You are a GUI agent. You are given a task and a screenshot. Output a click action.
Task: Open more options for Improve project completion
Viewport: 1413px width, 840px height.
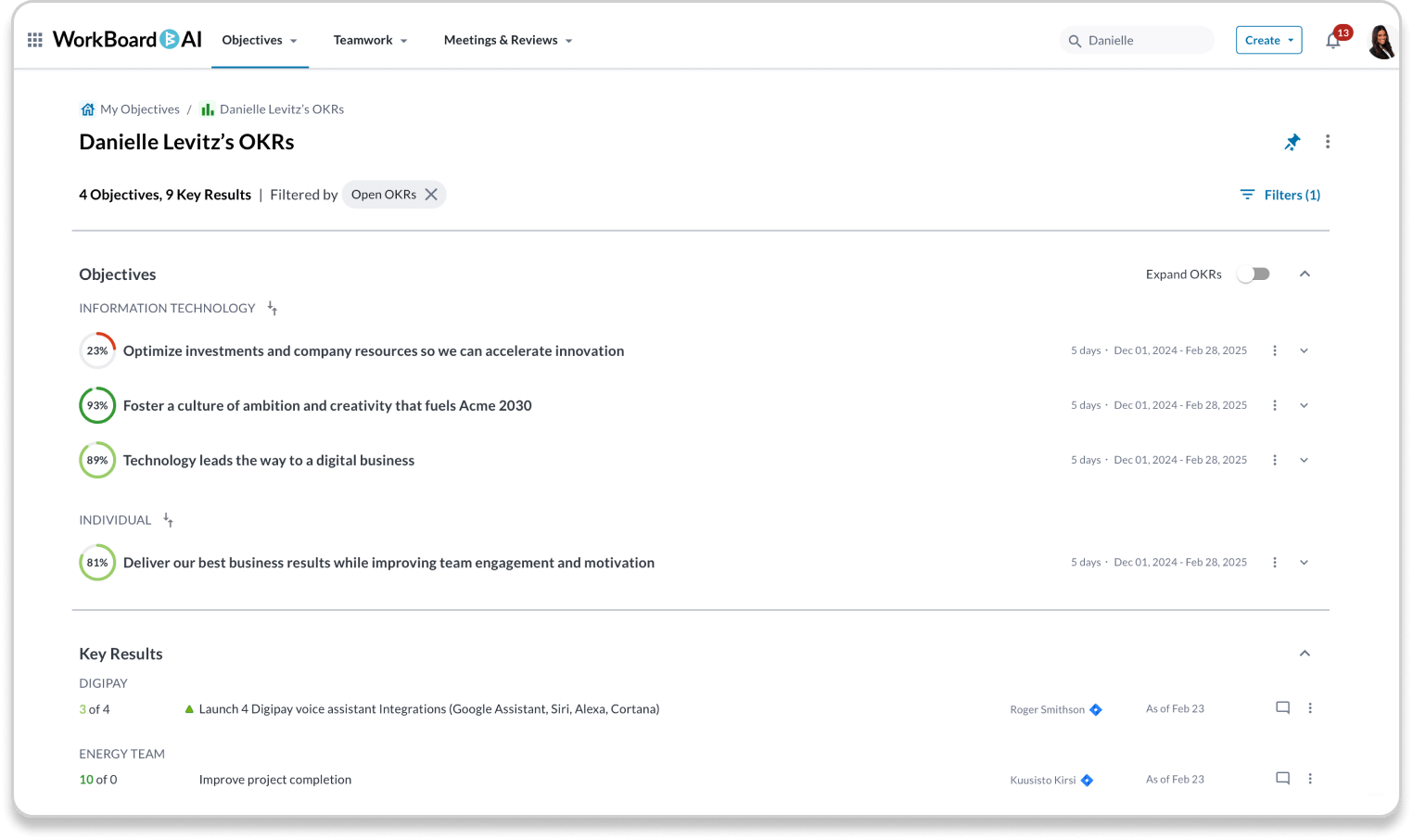tap(1310, 779)
